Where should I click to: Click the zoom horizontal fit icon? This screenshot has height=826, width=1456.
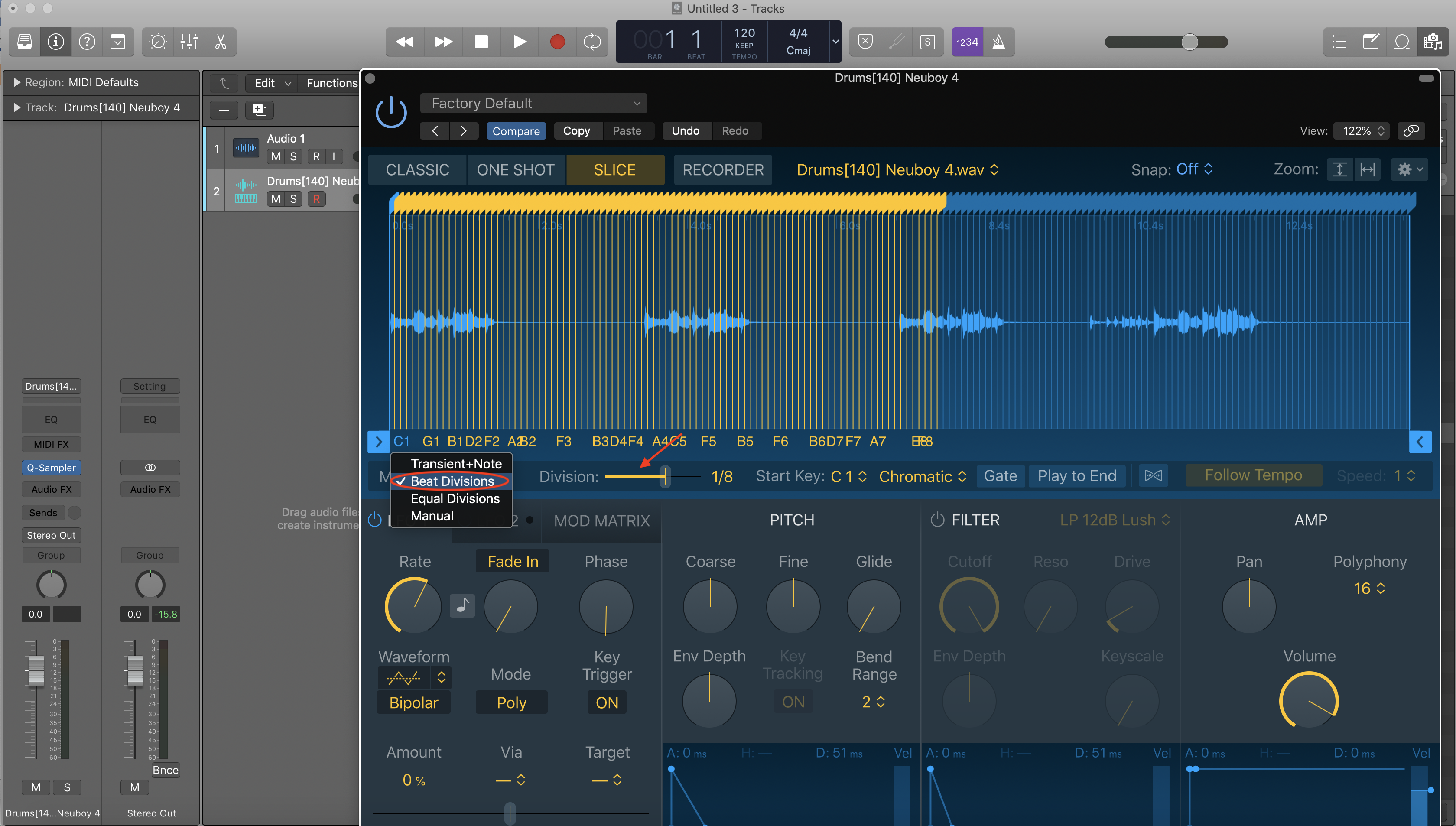(x=1367, y=169)
